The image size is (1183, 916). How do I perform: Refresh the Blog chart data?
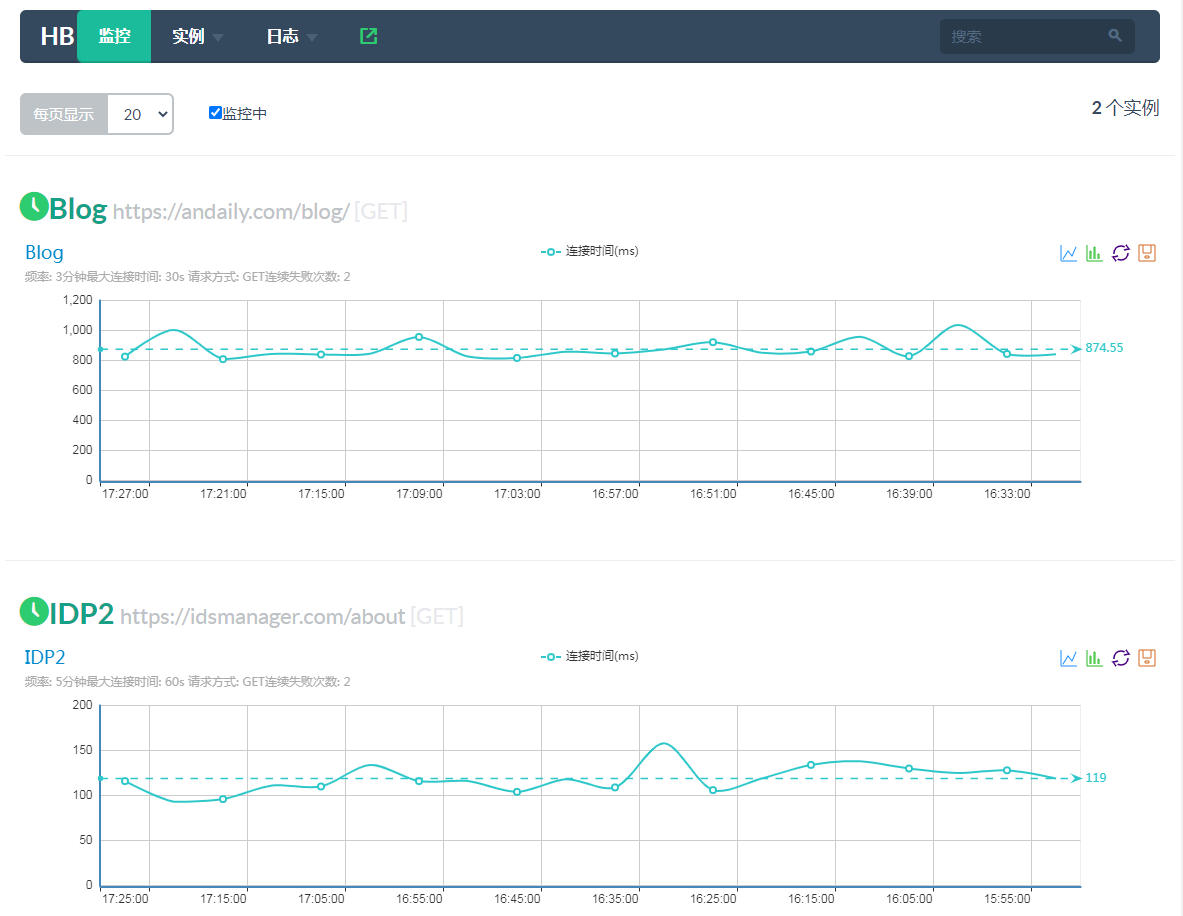pos(1121,253)
